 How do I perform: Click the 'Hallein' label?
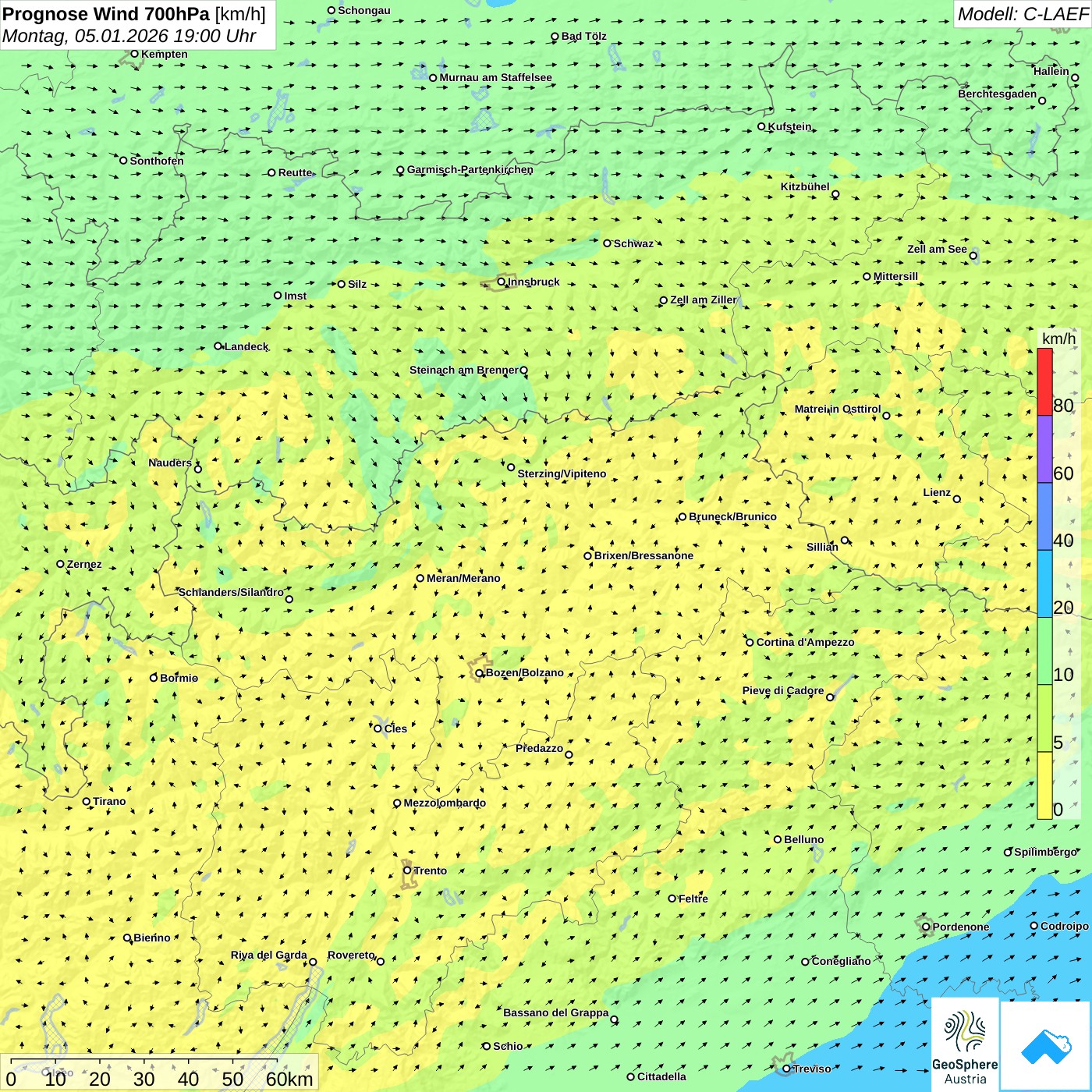1051,71
